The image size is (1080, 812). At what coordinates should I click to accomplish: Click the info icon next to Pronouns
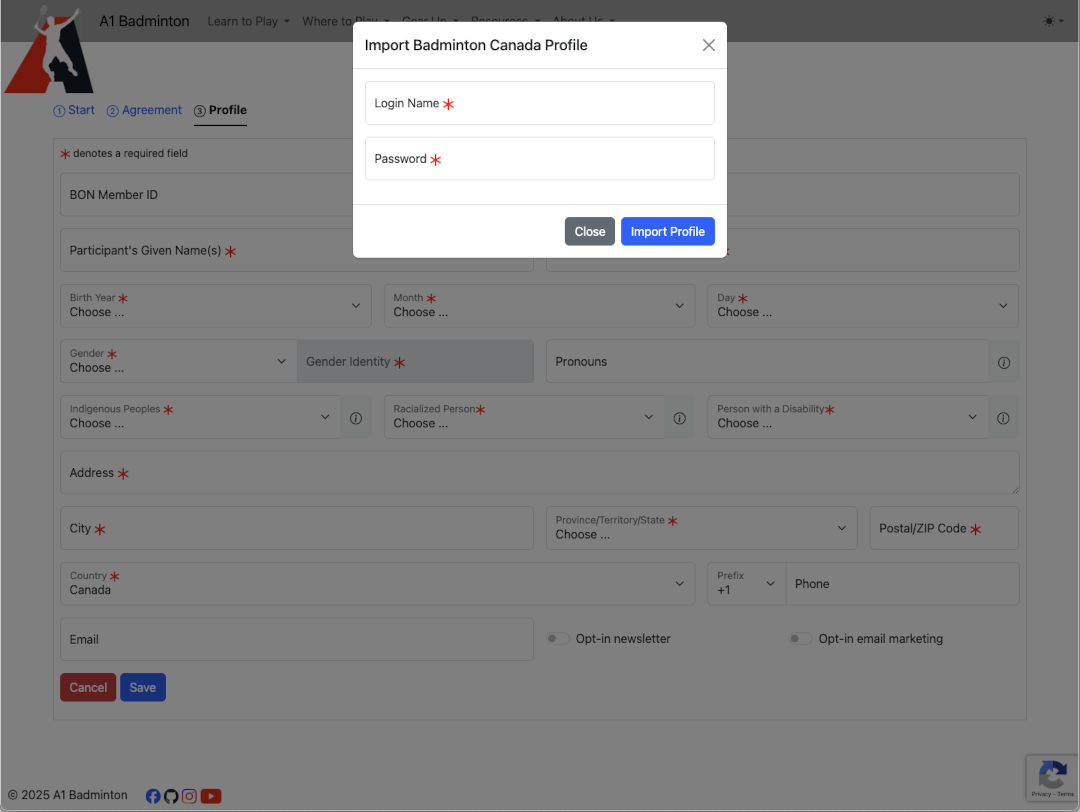(1004, 362)
